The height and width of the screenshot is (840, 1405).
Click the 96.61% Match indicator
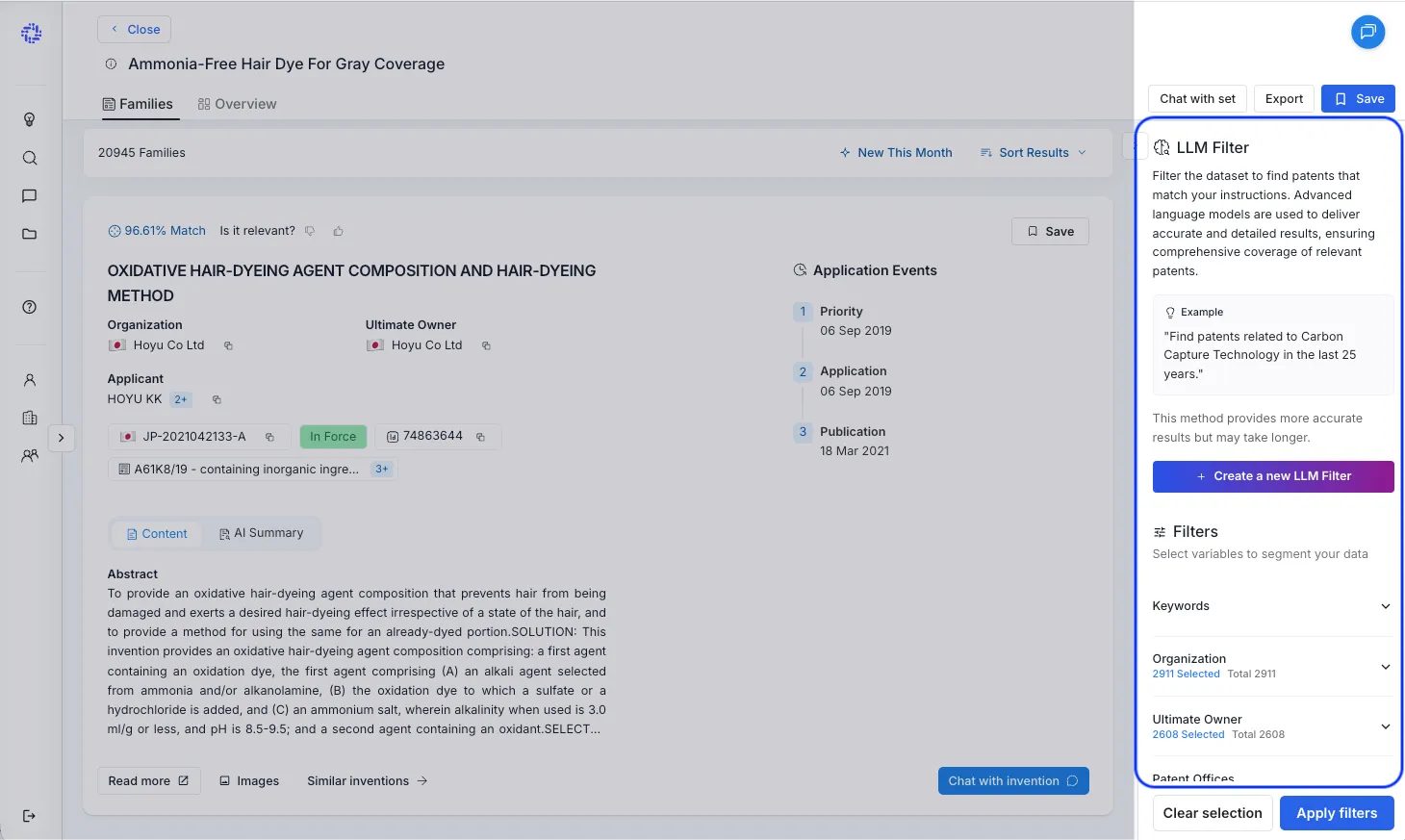click(x=157, y=231)
